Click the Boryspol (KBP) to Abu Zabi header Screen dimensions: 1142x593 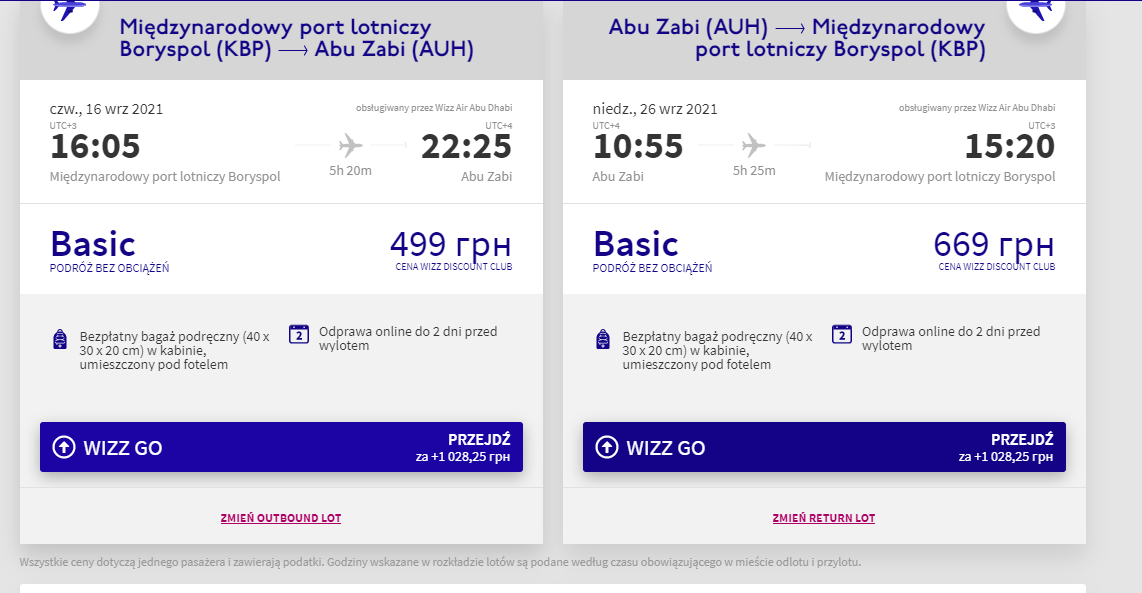point(296,39)
